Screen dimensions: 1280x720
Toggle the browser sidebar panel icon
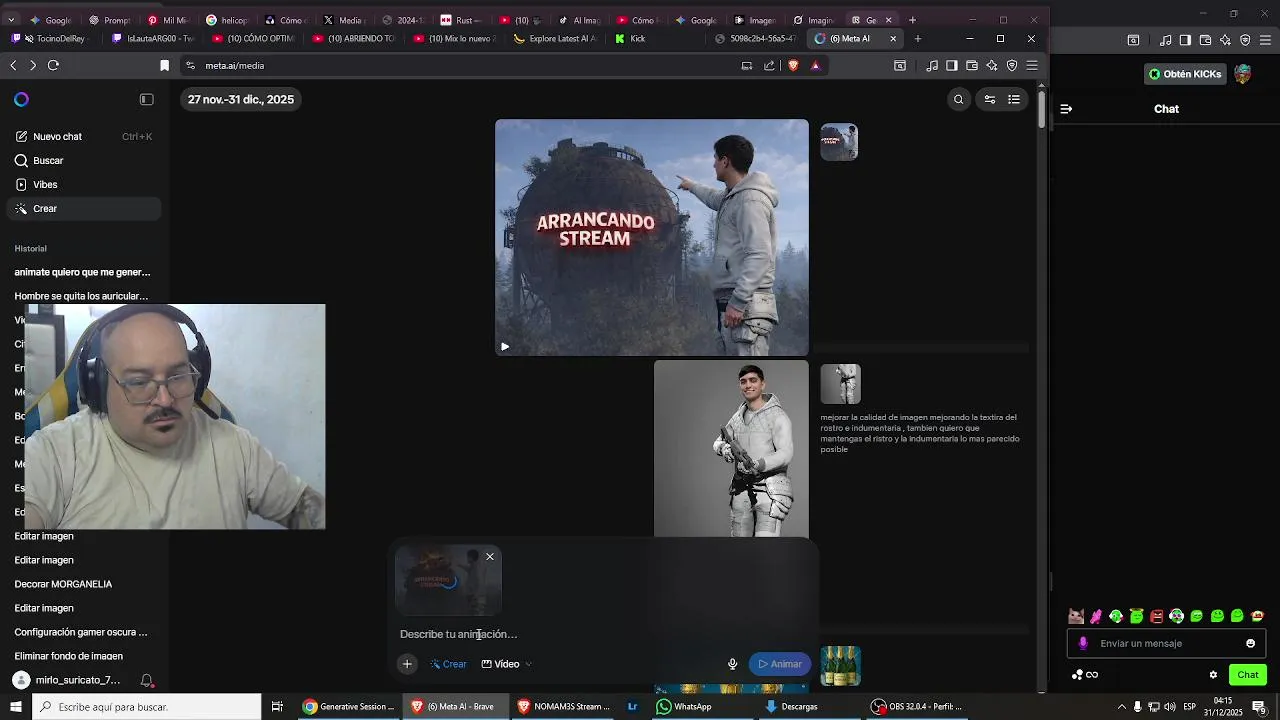coord(952,65)
